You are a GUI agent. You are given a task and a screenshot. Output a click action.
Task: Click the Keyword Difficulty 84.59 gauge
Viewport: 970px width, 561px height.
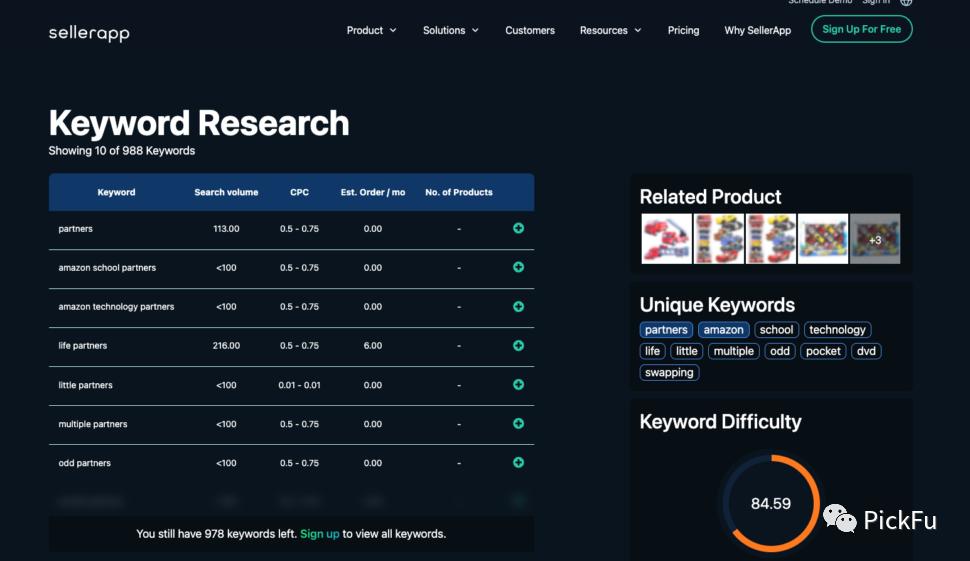click(x=771, y=503)
